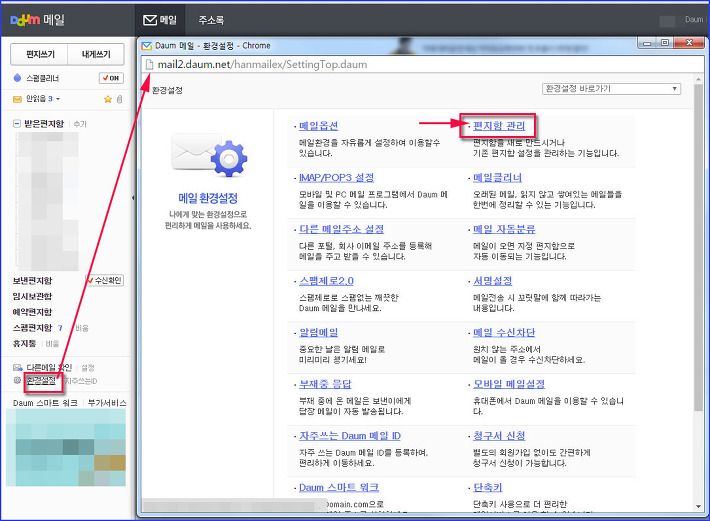710x521 pixels.
Task: Click scrollbar down arrow in popup
Action: 699,506
